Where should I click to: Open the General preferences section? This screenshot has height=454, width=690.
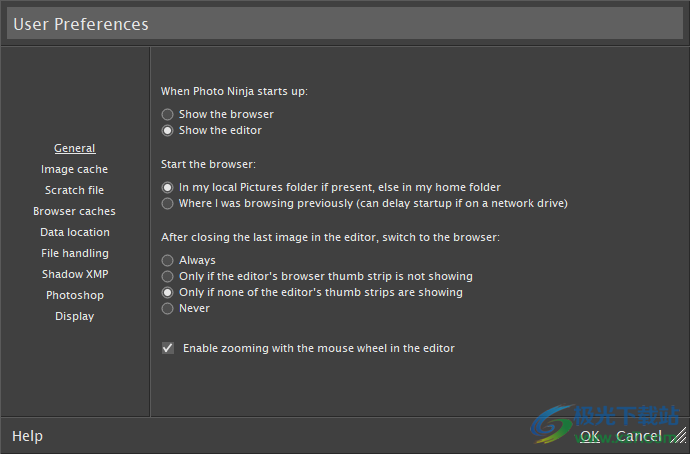[74, 148]
